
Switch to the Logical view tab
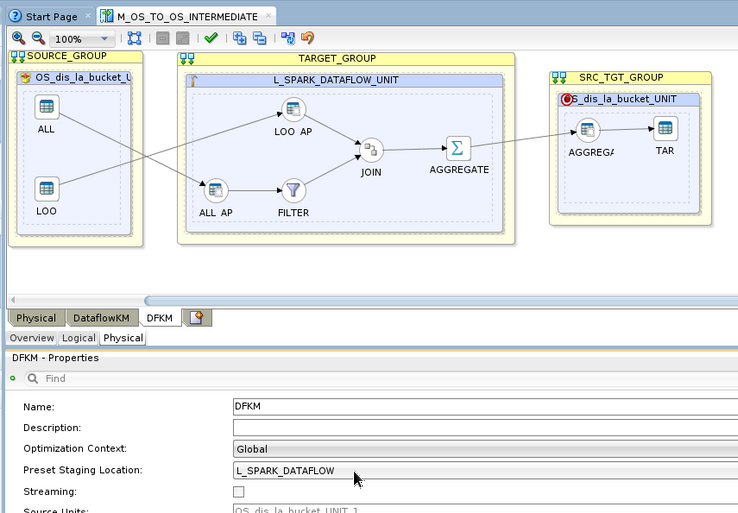(79, 338)
